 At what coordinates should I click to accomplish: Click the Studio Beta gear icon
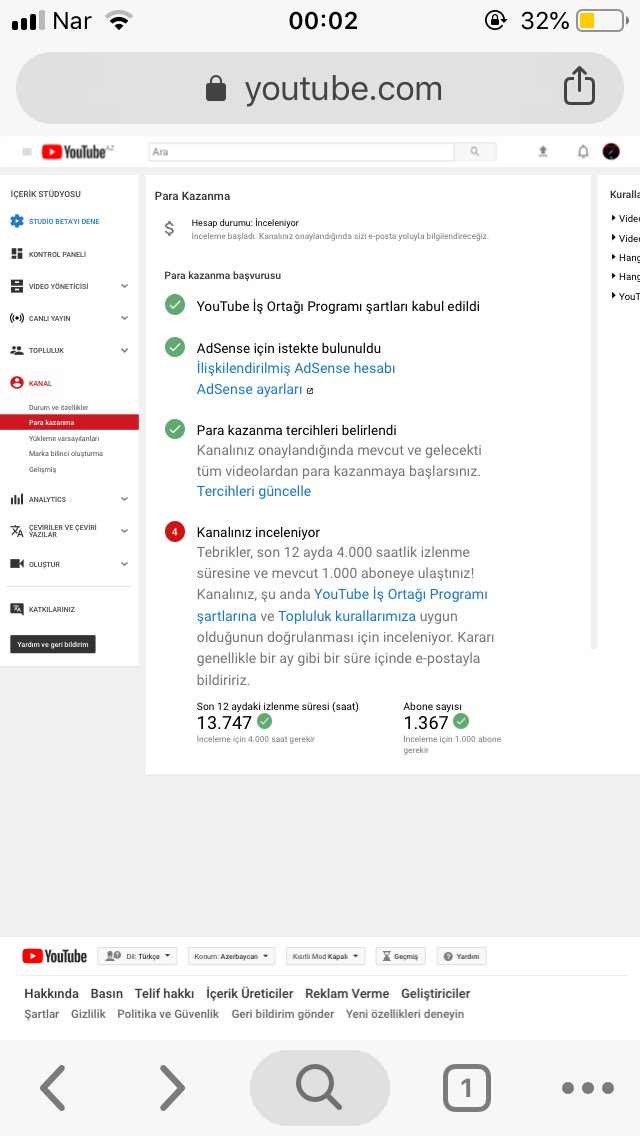pyautogui.click(x=17, y=221)
